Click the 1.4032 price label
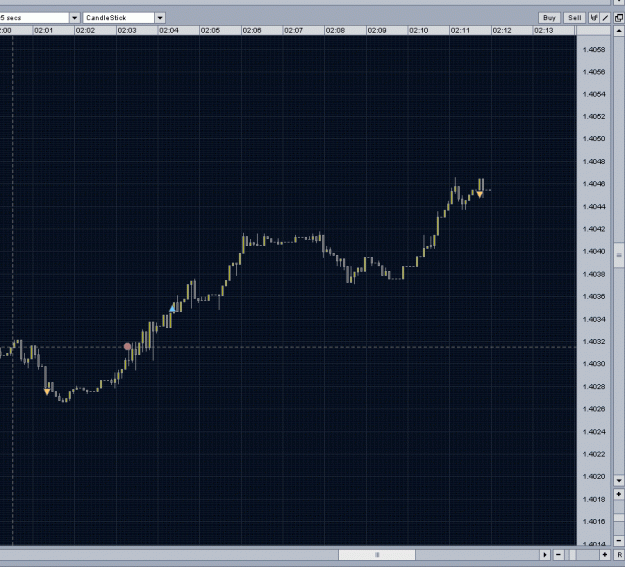This screenshot has height=567, width=625. tap(594, 342)
